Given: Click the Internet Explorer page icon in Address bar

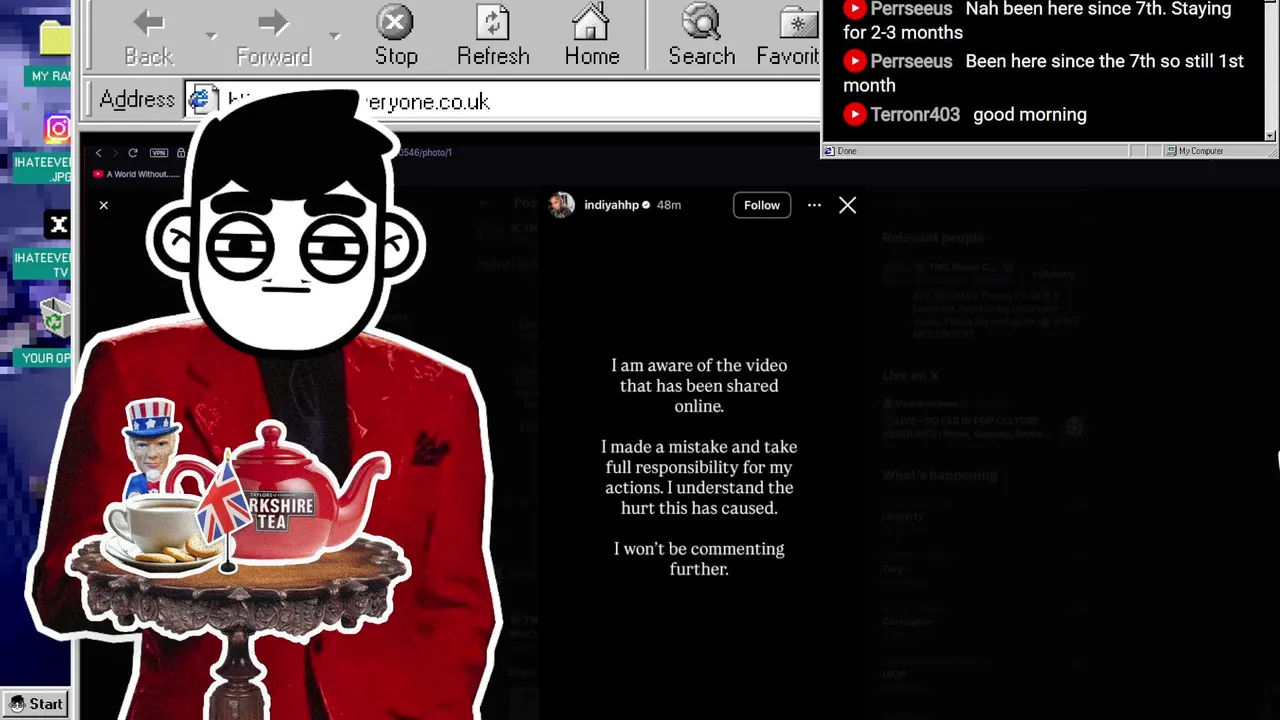Looking at the screenshot, I should pos(203,100).
